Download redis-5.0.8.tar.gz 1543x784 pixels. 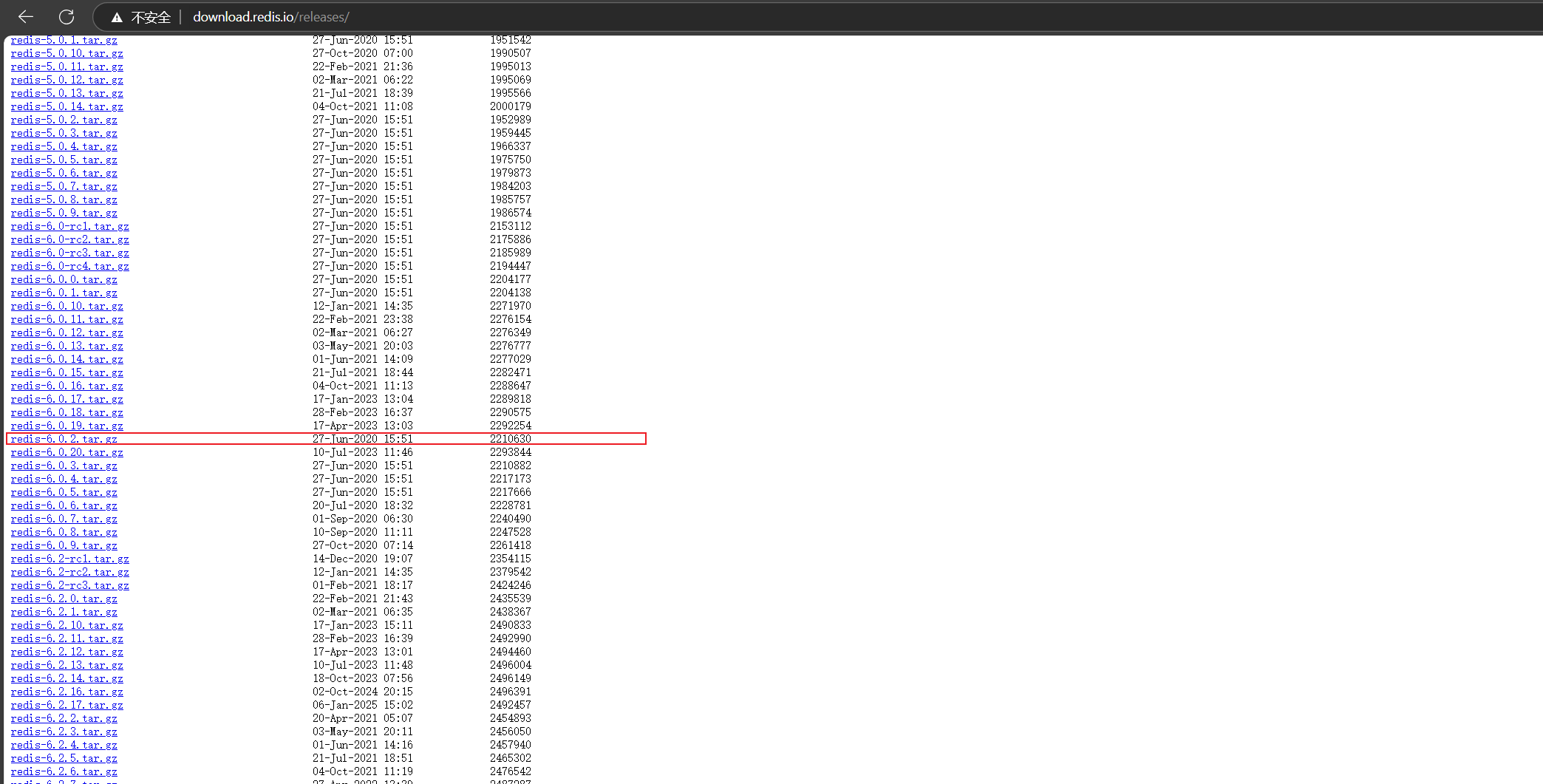tap(64, 200)
